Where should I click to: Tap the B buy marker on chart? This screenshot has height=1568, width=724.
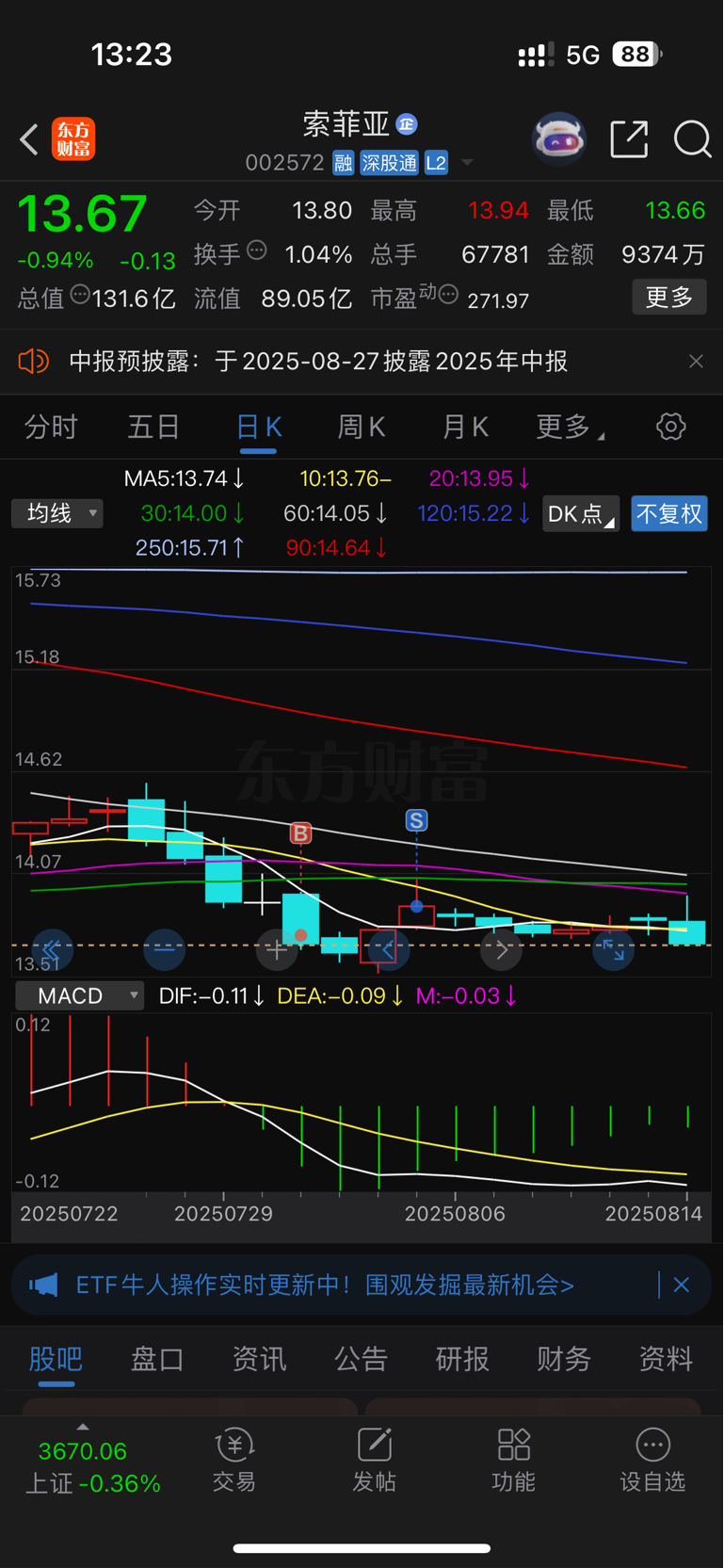coord(300,833)
